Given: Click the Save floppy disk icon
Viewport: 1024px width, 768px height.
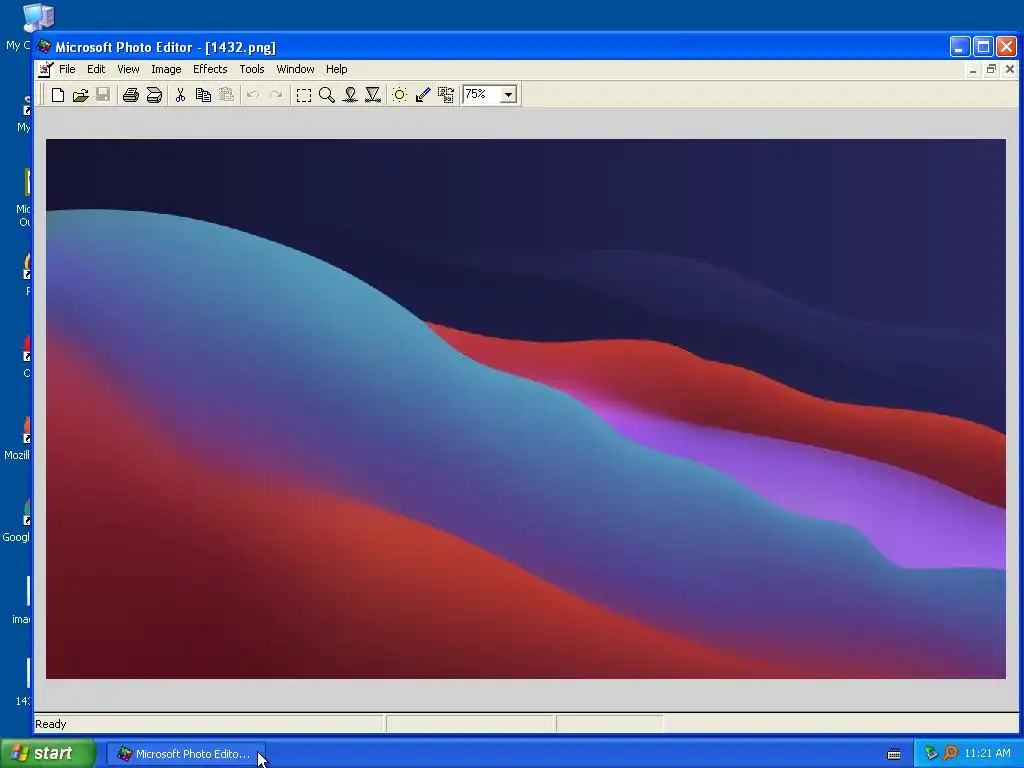Looking at the screenshot, I should pyautogui.click(x=103, y=95).
